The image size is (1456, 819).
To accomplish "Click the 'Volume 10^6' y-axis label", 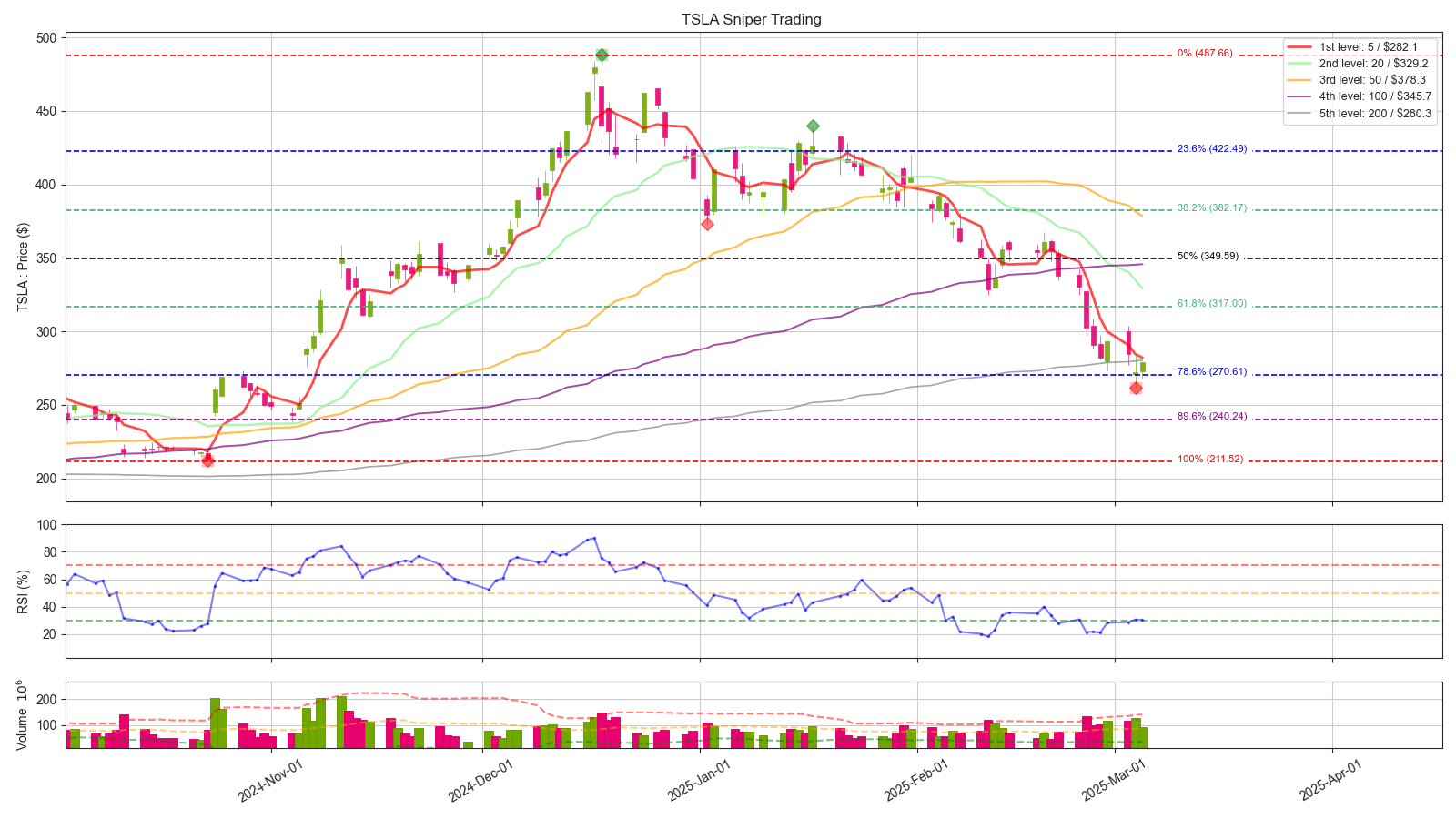I will (23, 715).
